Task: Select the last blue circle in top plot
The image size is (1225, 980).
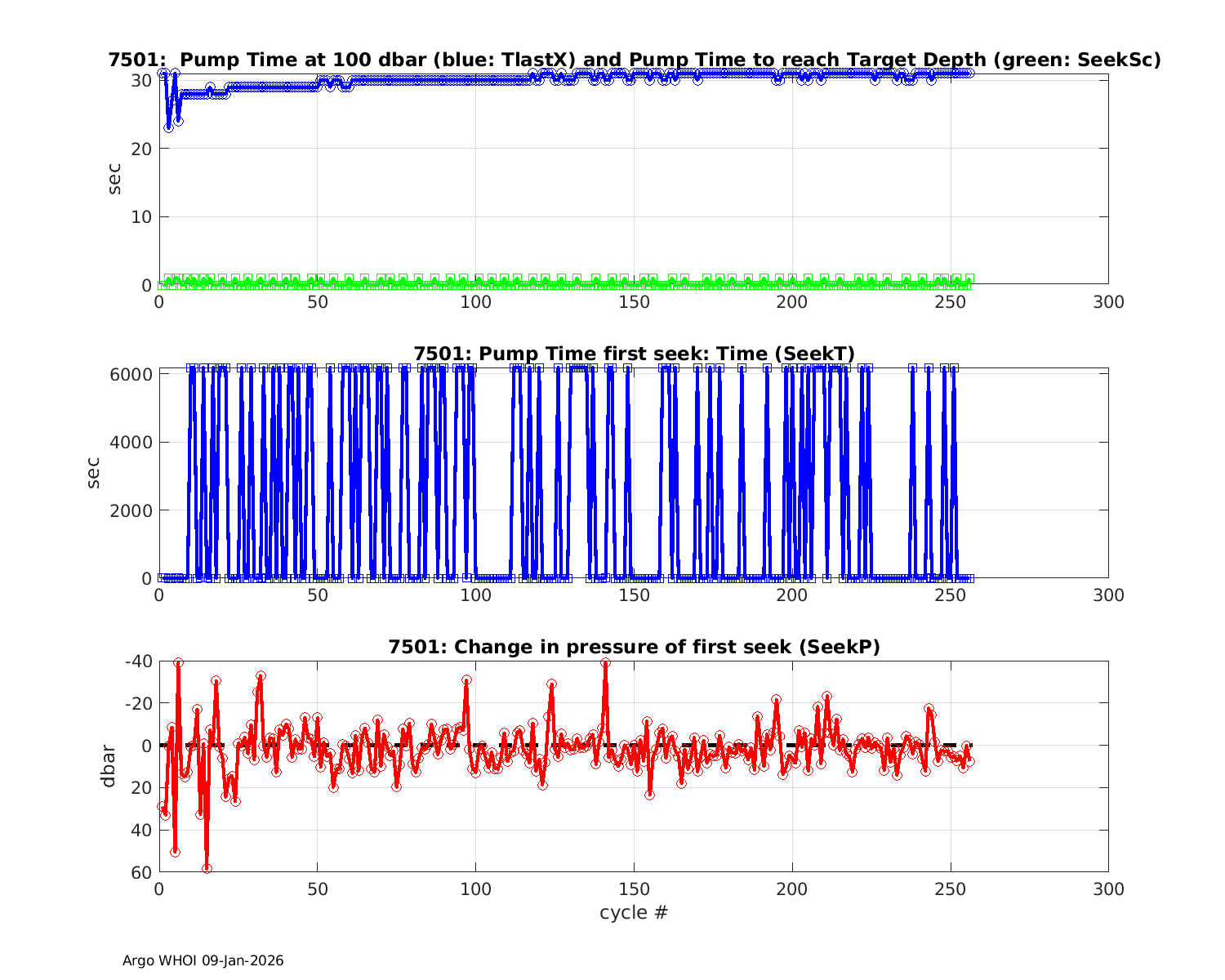Action: tap(969, 73)
